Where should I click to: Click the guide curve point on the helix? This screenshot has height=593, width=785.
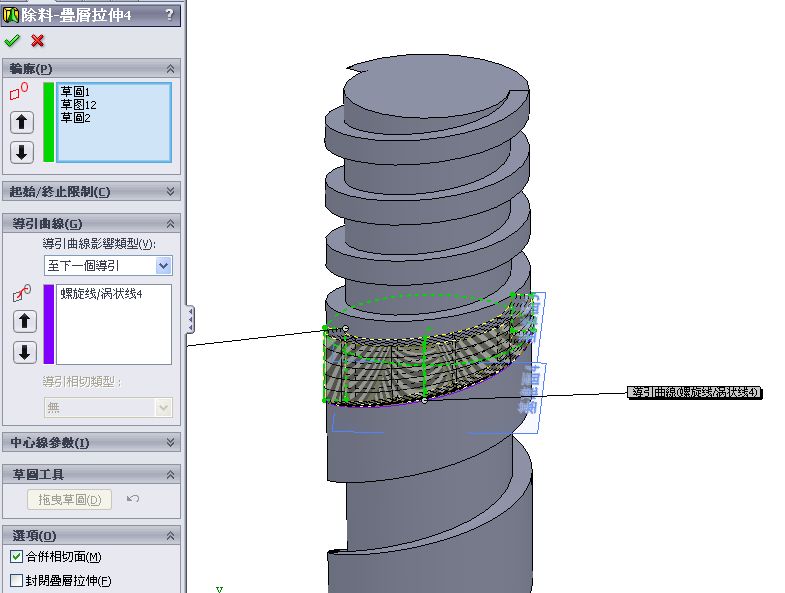(425, 400)
